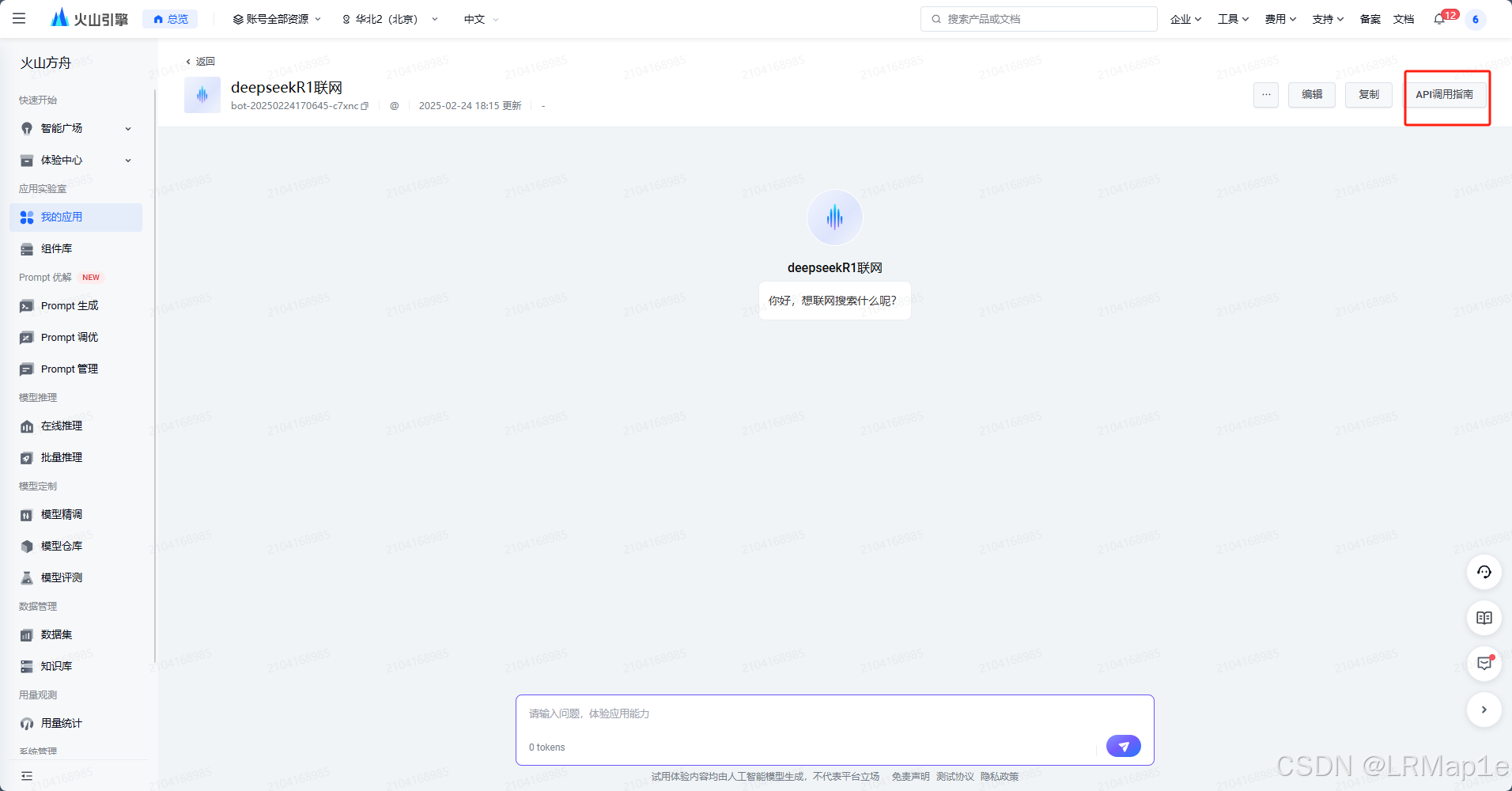Click the 批量推理 icon
The width and height of the screenshot is (1512, 791).
click(x=27, y=457)
